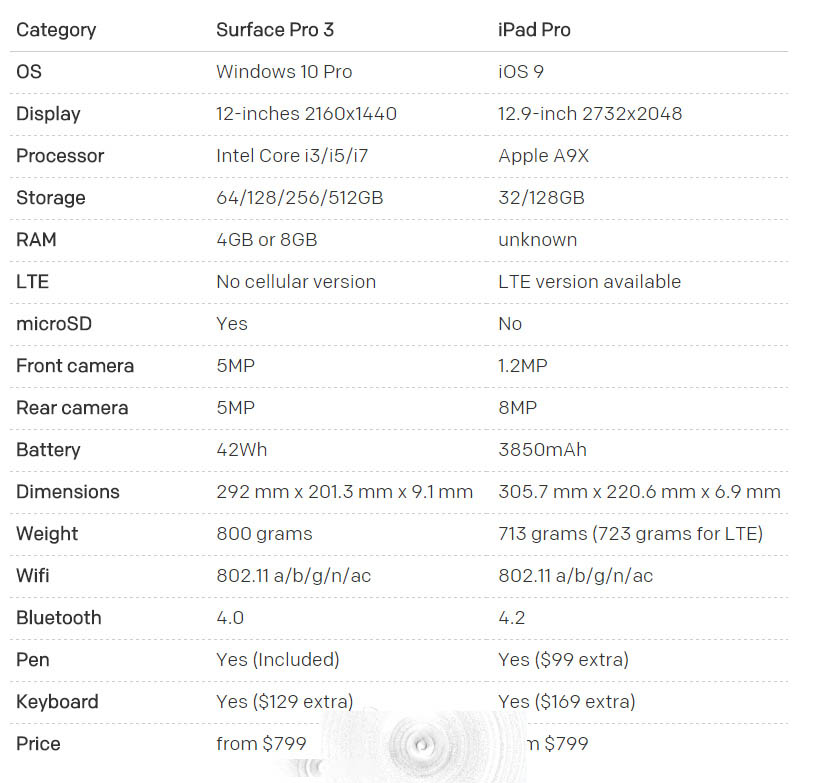Viewport: 813px width, 783px height.
Task: Select the 713 grams iPad weight cell
Action: [630, 534]
